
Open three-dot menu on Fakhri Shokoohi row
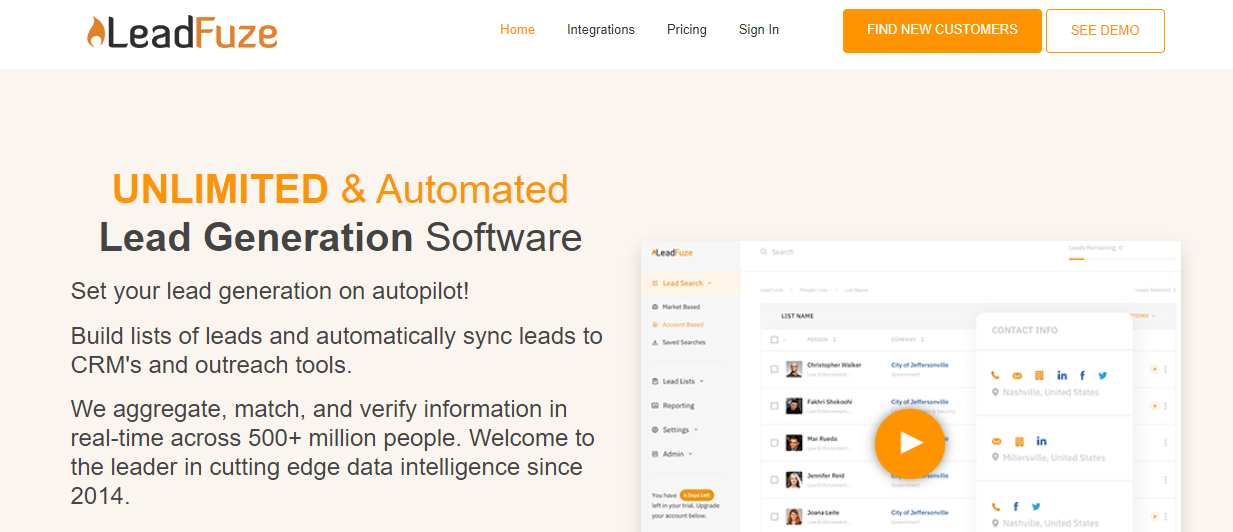[1166, 406]
